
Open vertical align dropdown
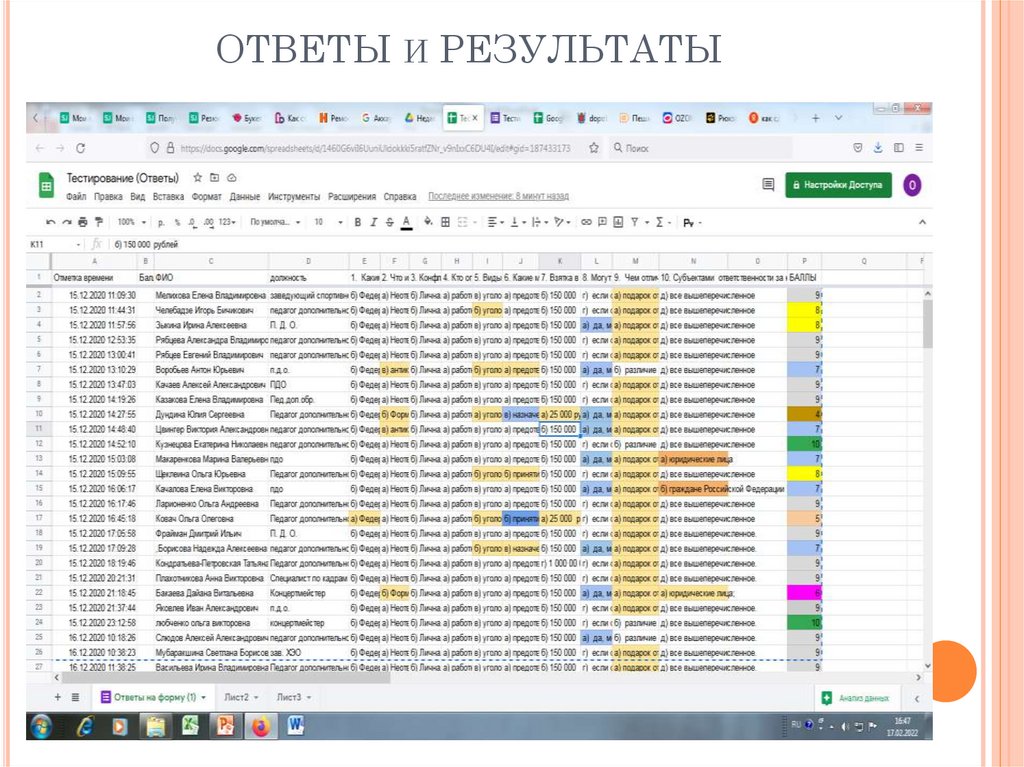(517, 222)
